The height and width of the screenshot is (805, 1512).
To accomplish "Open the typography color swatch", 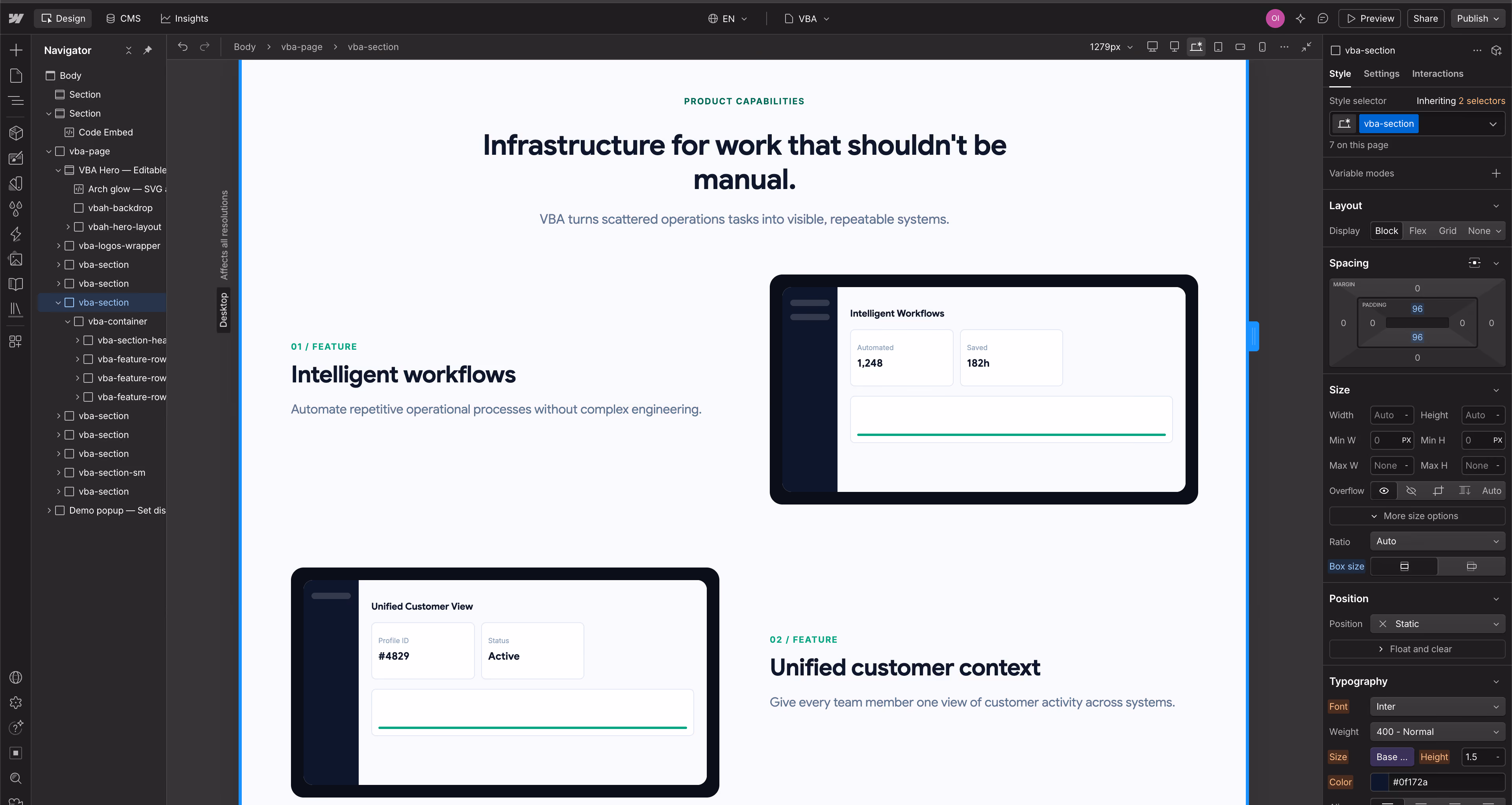I will [1379, 782].
